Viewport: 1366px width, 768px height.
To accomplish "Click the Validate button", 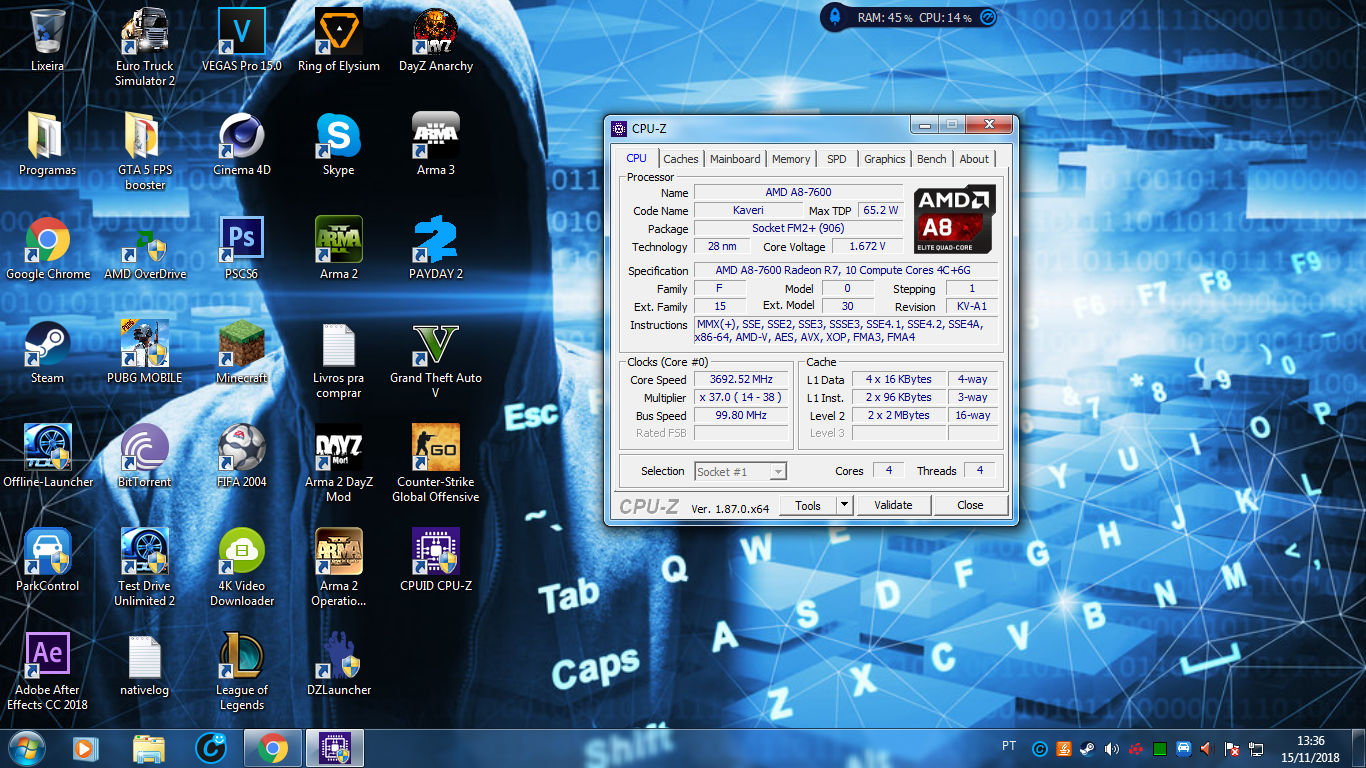I will click(x=893, y=505).
